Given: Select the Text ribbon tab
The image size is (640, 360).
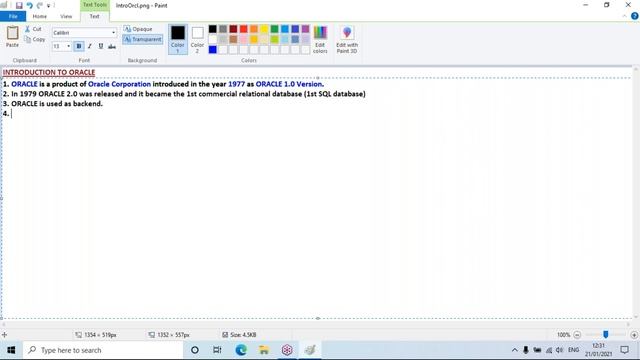Looking at the screenshot, I should (95, 16).
